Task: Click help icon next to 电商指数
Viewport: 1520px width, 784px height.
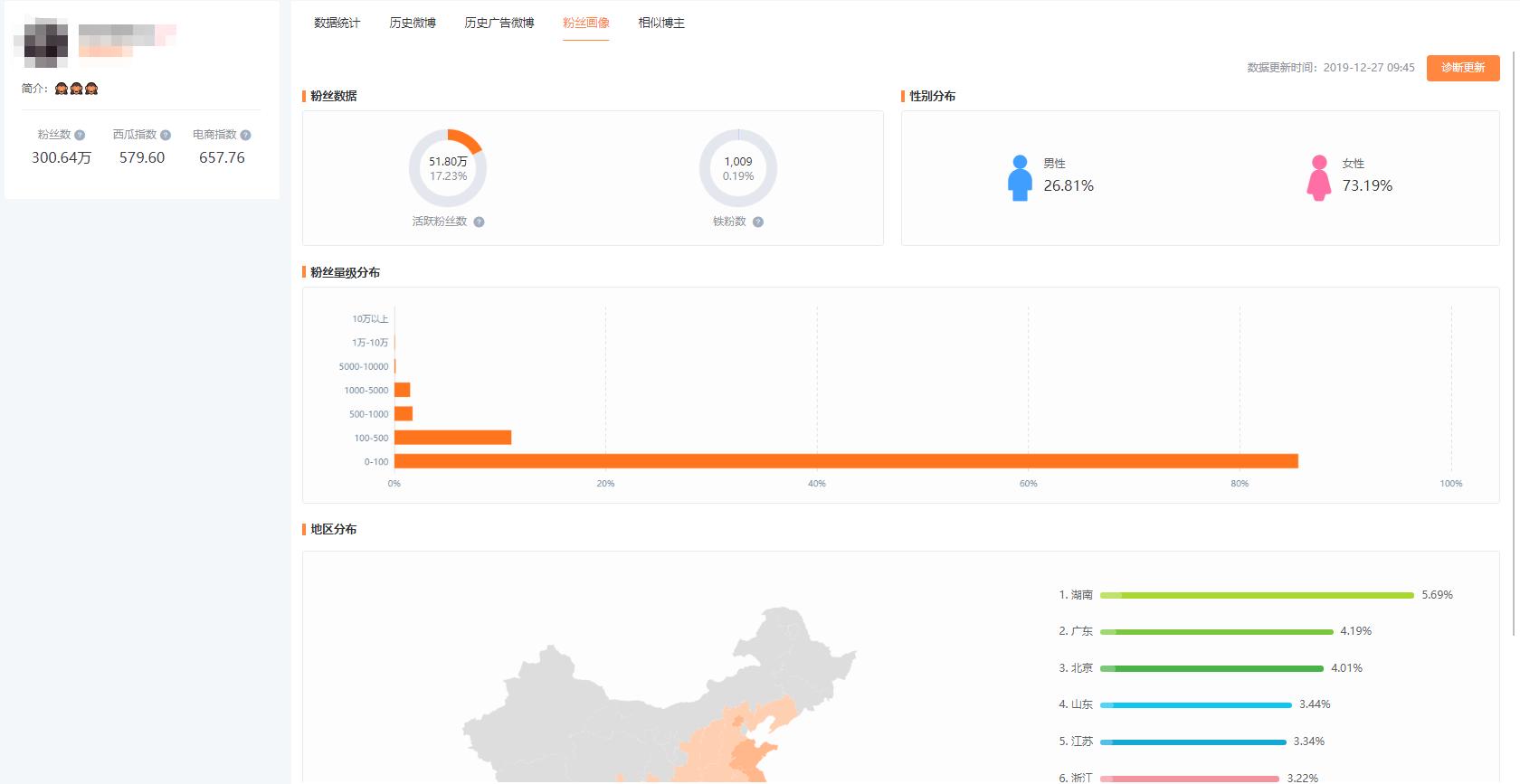Action: (245, 135)
